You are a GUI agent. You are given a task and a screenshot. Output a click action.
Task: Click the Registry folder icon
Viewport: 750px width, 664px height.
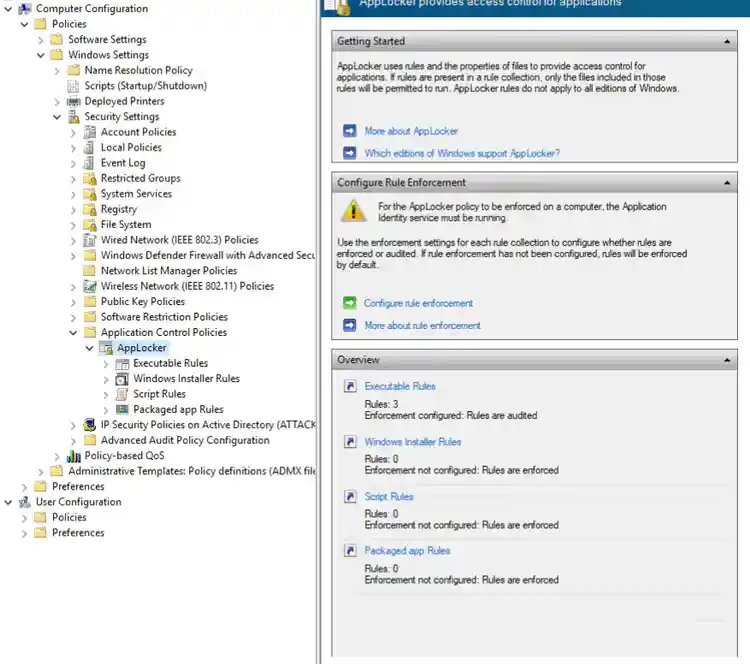coord(90,210)
